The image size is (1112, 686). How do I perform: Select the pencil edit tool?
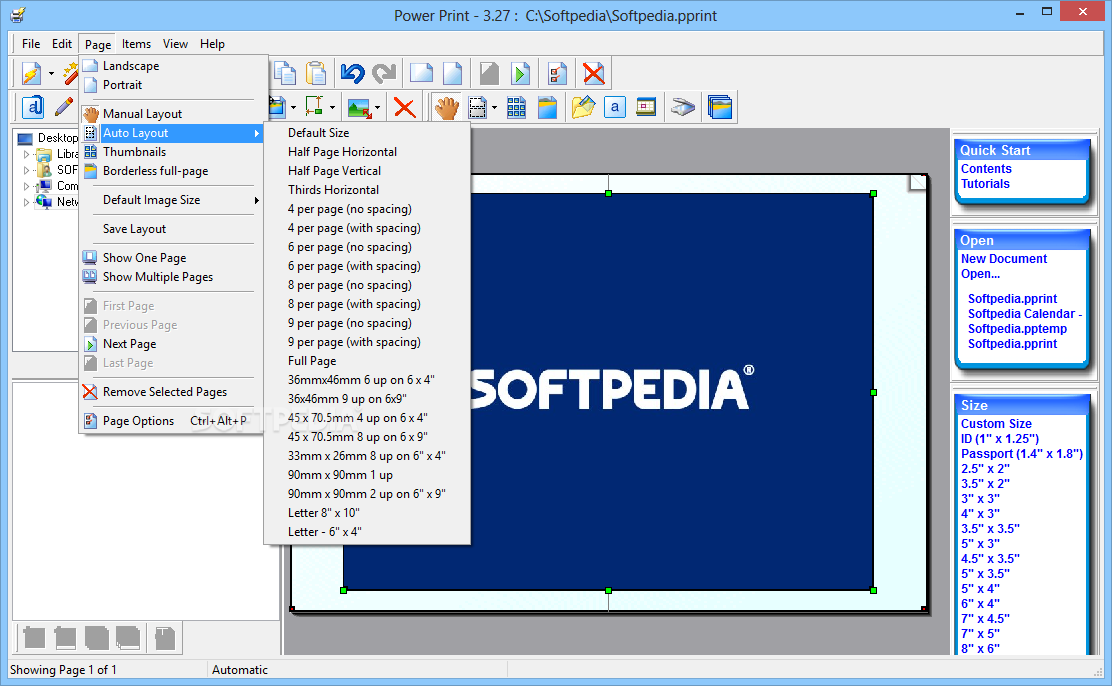(x=64, y=107)
